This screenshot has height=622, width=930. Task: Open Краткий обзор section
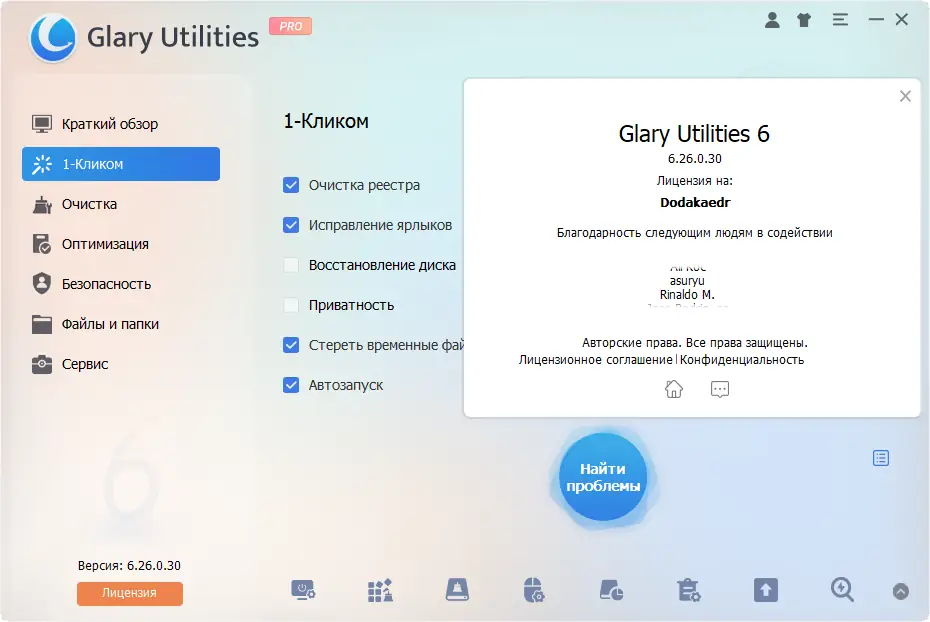(121, 124)
